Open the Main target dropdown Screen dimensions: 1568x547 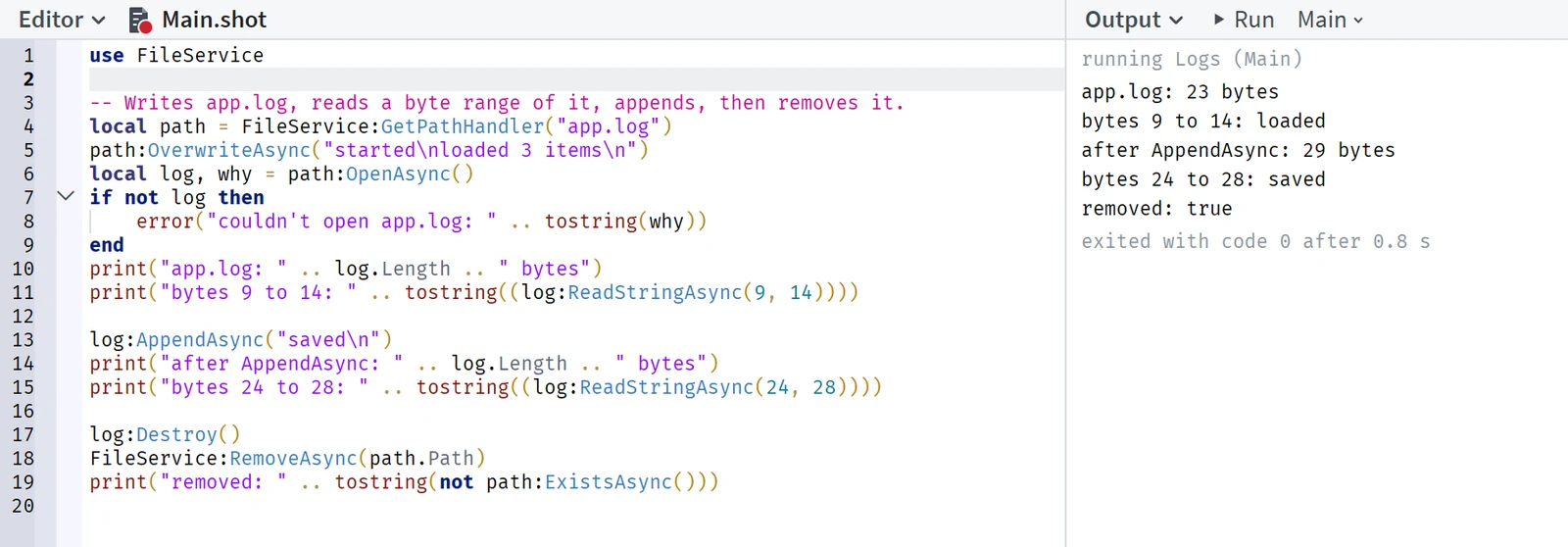pyautogui.click(x=1330, y=20)
